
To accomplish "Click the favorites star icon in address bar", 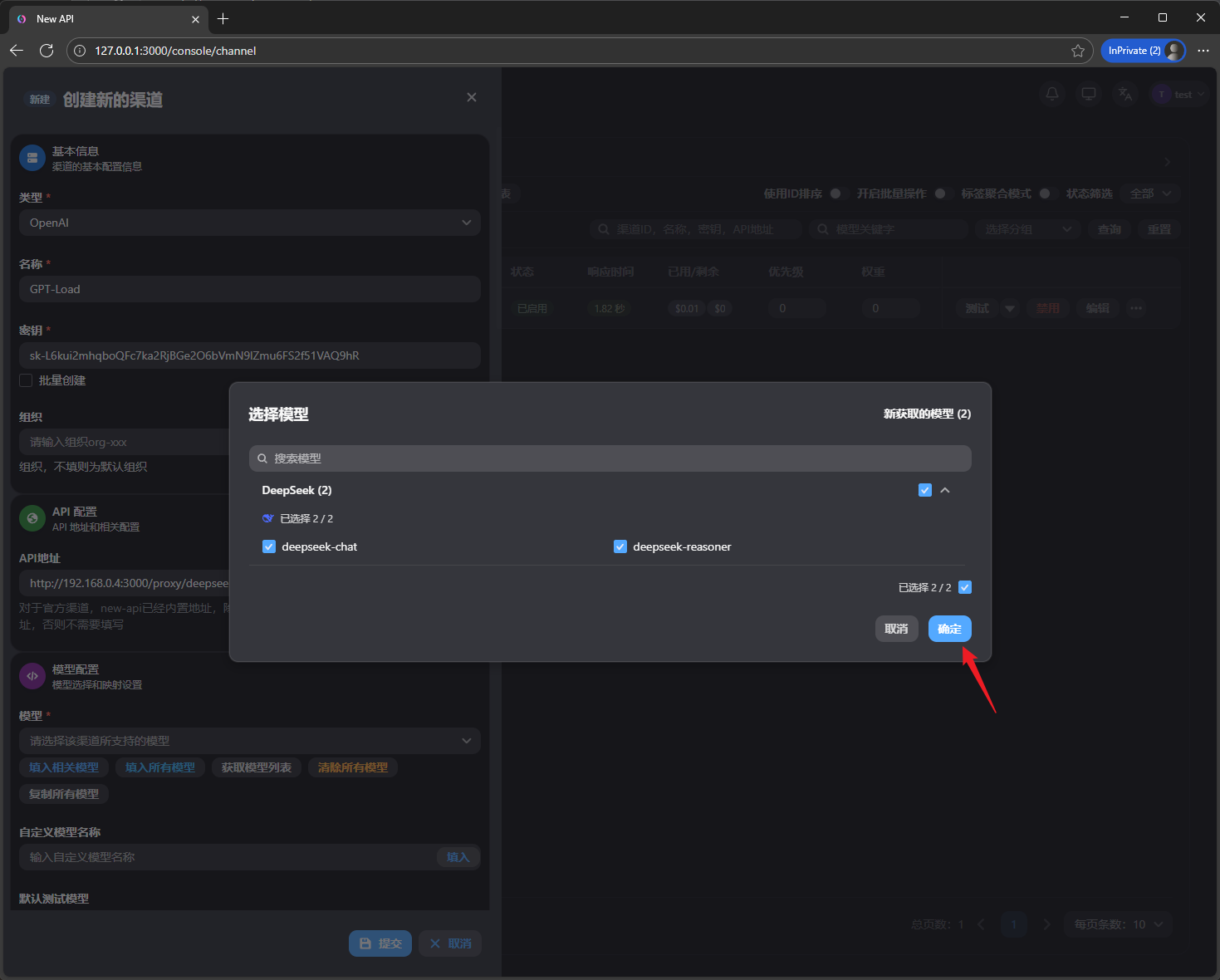I will (x=1078, y=51).
